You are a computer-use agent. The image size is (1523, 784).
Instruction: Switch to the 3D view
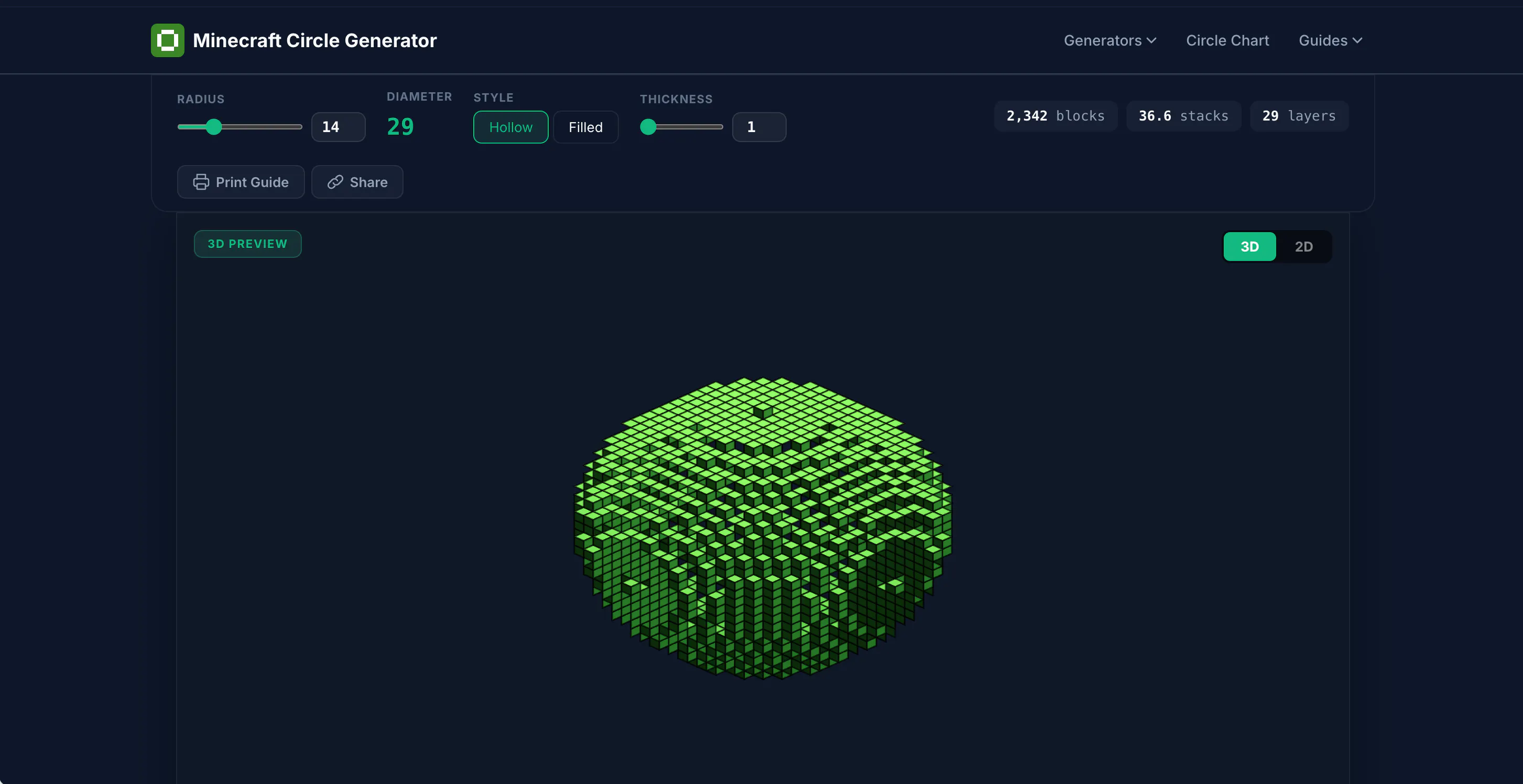pos(1249,246)
